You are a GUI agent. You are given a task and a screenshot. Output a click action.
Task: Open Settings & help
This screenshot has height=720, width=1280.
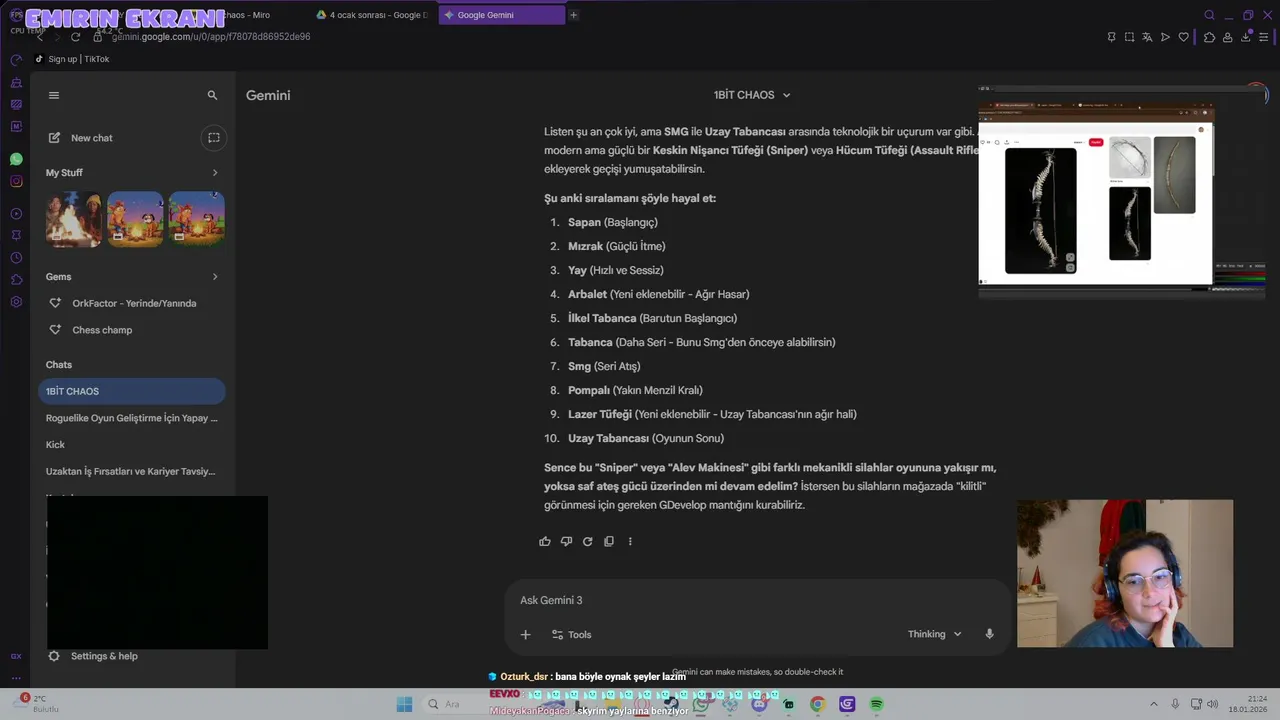point(93,656)
